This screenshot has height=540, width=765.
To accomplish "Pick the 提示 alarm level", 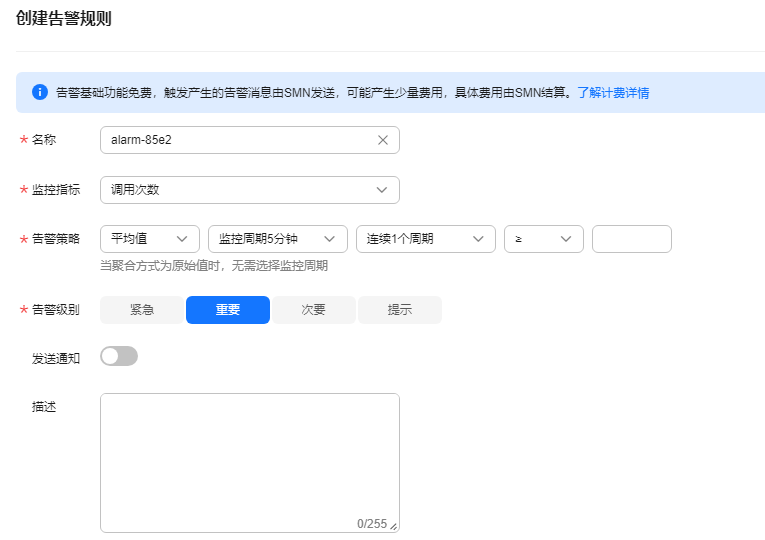I will tap(400, 310).
